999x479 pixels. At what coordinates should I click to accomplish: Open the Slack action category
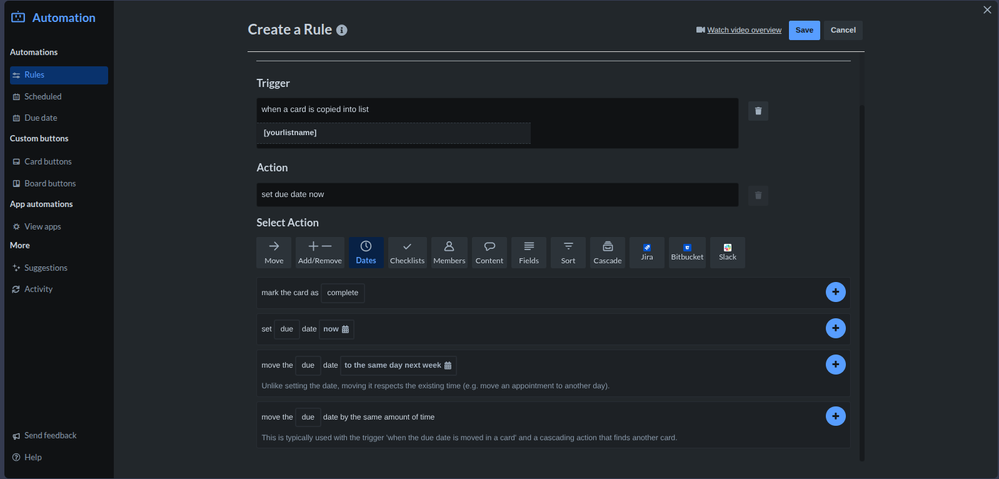pos(728,252)
